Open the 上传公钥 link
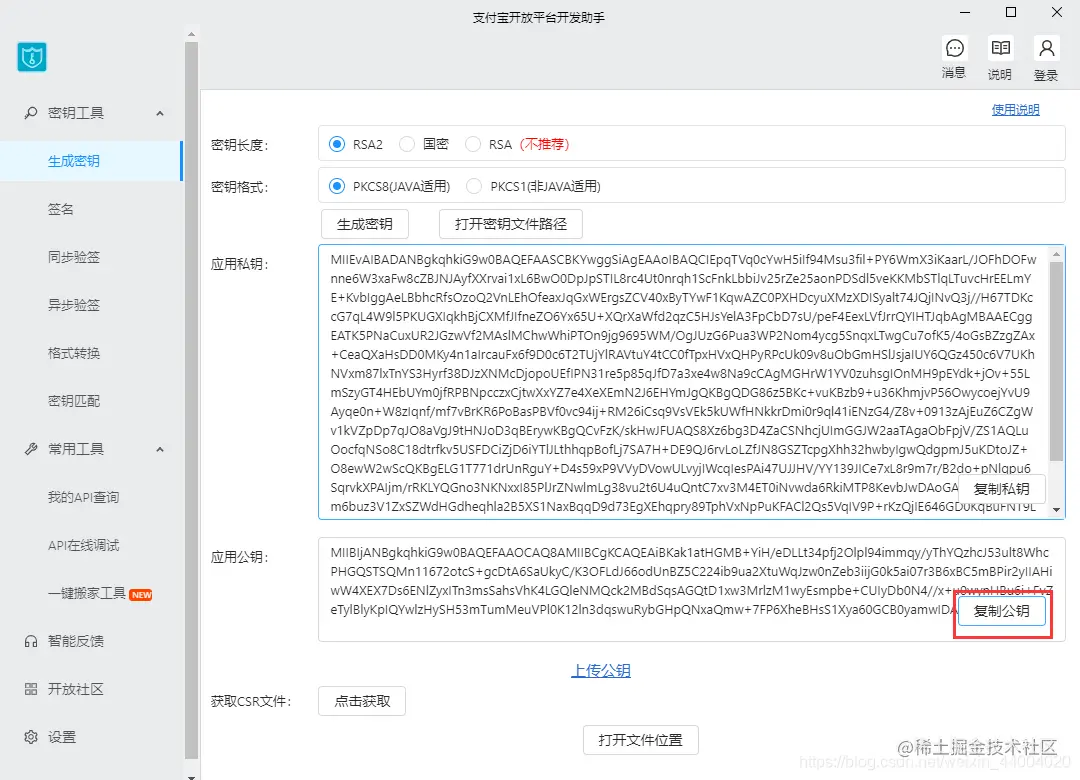1080x780 pixels. coord(601,670)
